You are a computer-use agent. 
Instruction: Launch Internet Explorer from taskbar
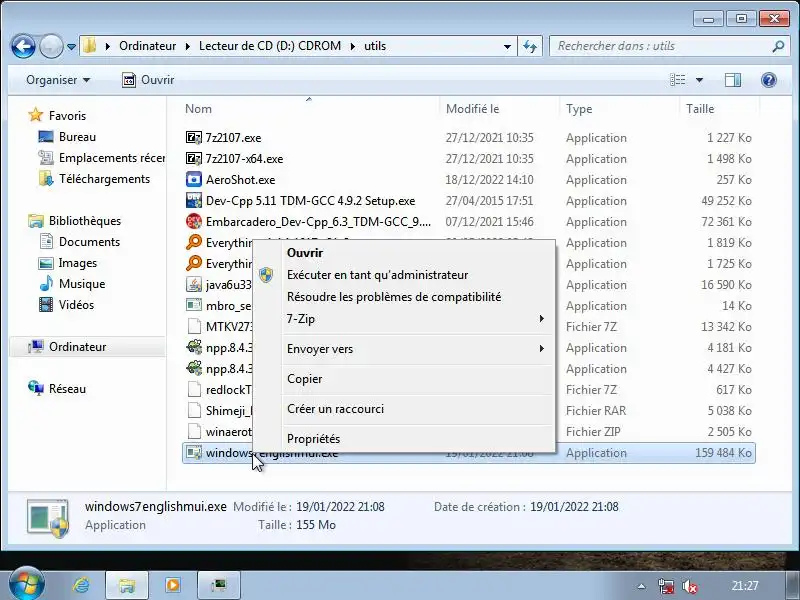coord(81,585)
